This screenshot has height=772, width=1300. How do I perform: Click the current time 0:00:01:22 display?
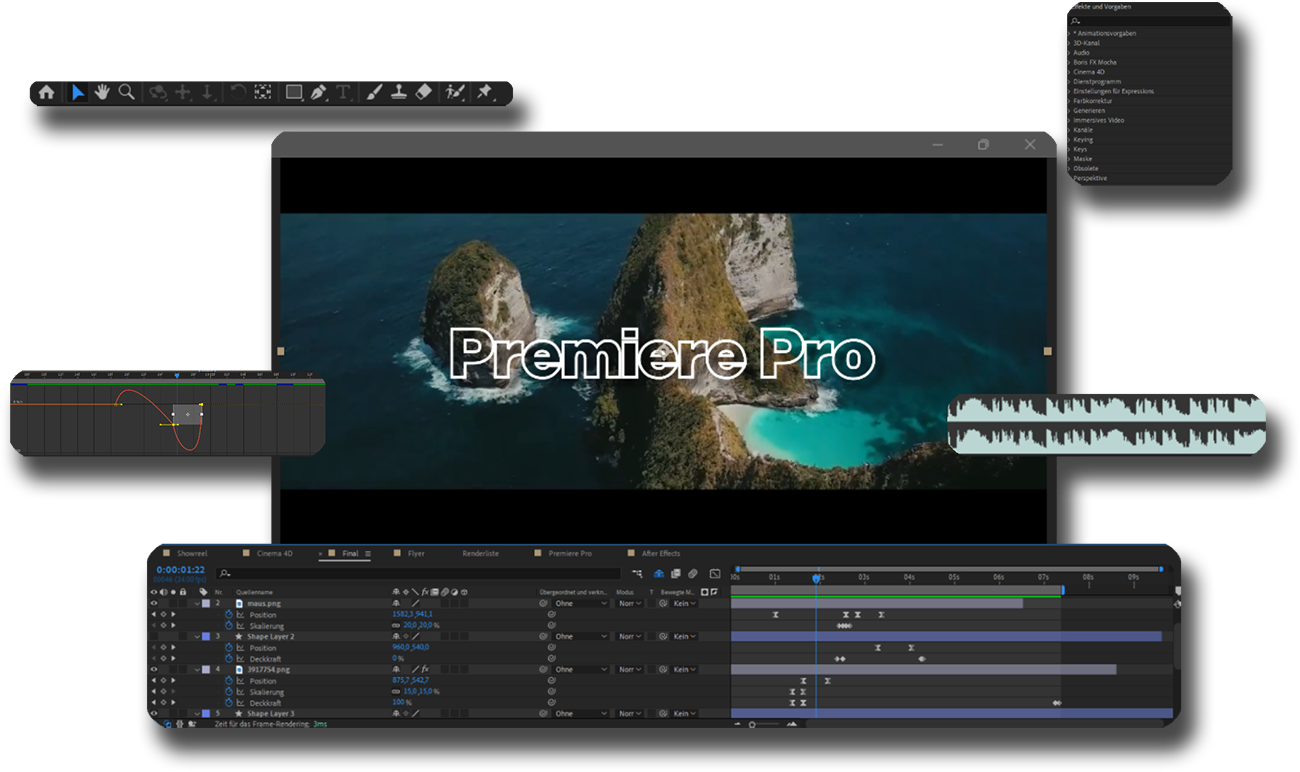(180, 569)
